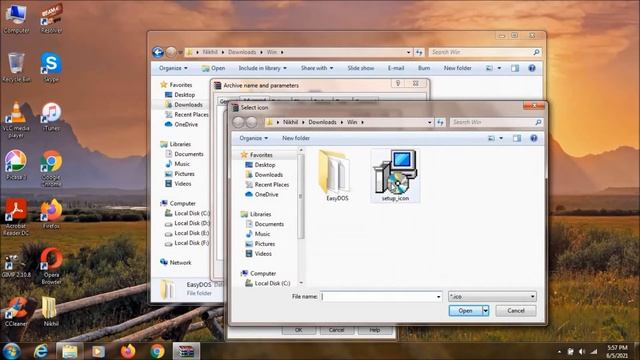Select Recent Places in Select icon navigation pane
Image resolution: width=640 pixels, height=360 pixels.
coord(271,184)
